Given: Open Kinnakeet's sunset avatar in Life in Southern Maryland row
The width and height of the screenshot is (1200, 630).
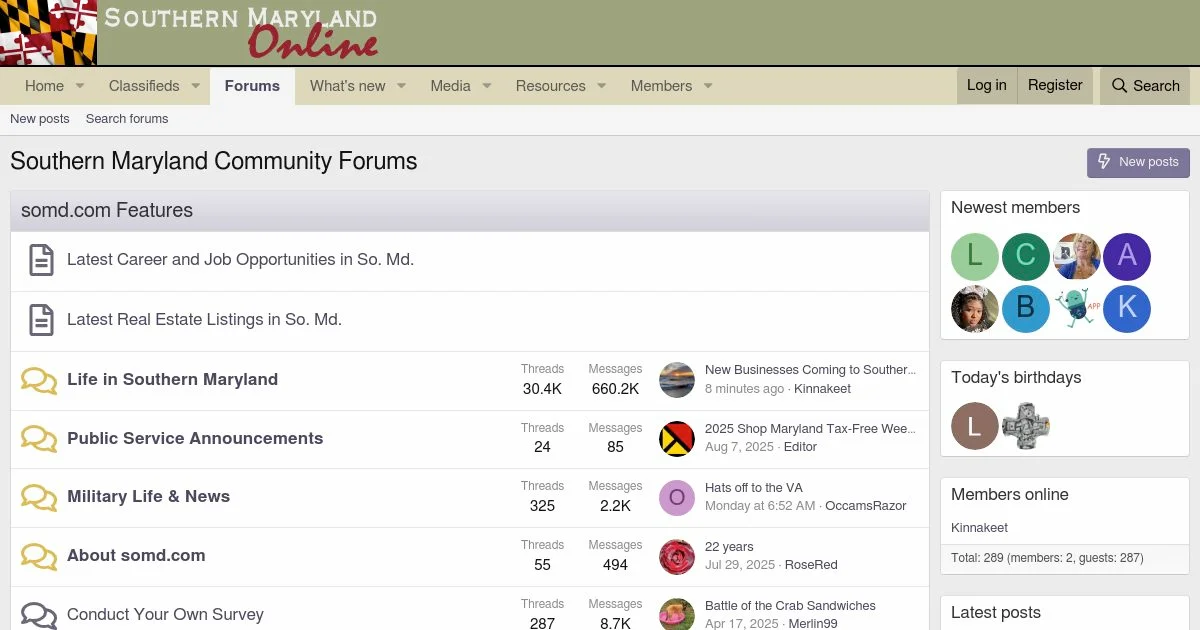Looking at the screenshot, I should point(677,380).
